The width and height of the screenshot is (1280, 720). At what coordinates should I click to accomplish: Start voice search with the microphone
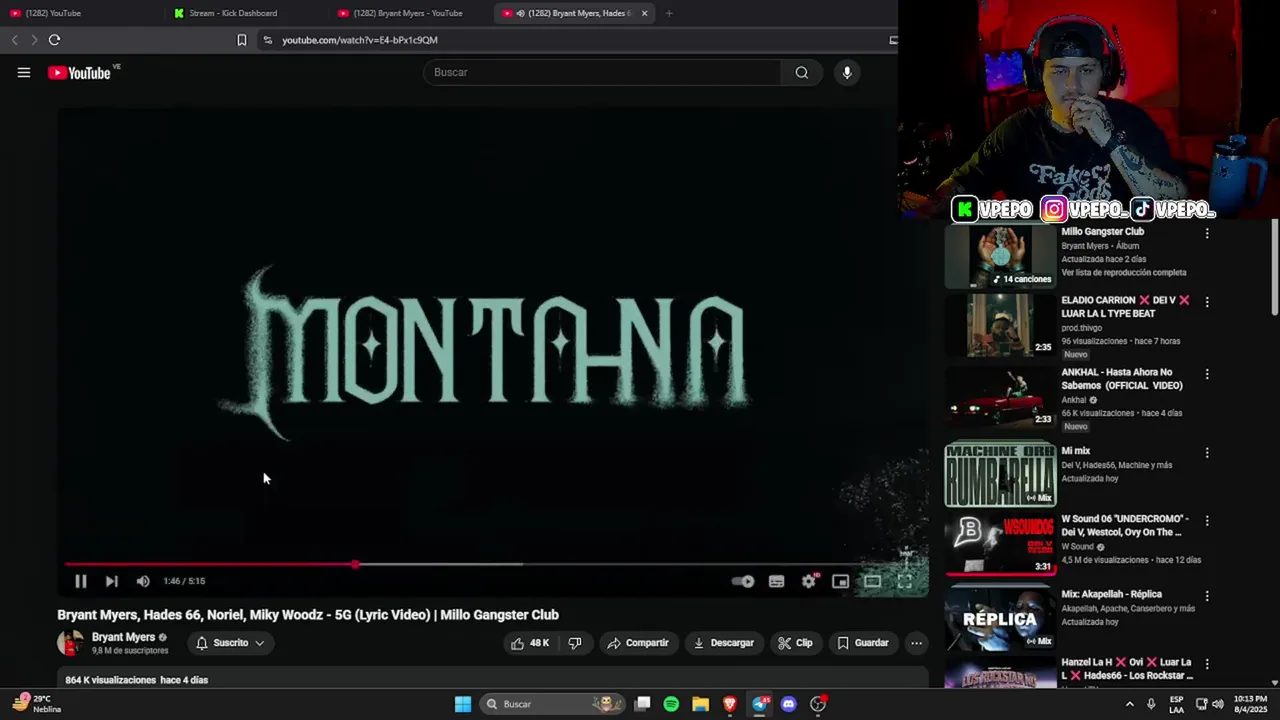847,72
